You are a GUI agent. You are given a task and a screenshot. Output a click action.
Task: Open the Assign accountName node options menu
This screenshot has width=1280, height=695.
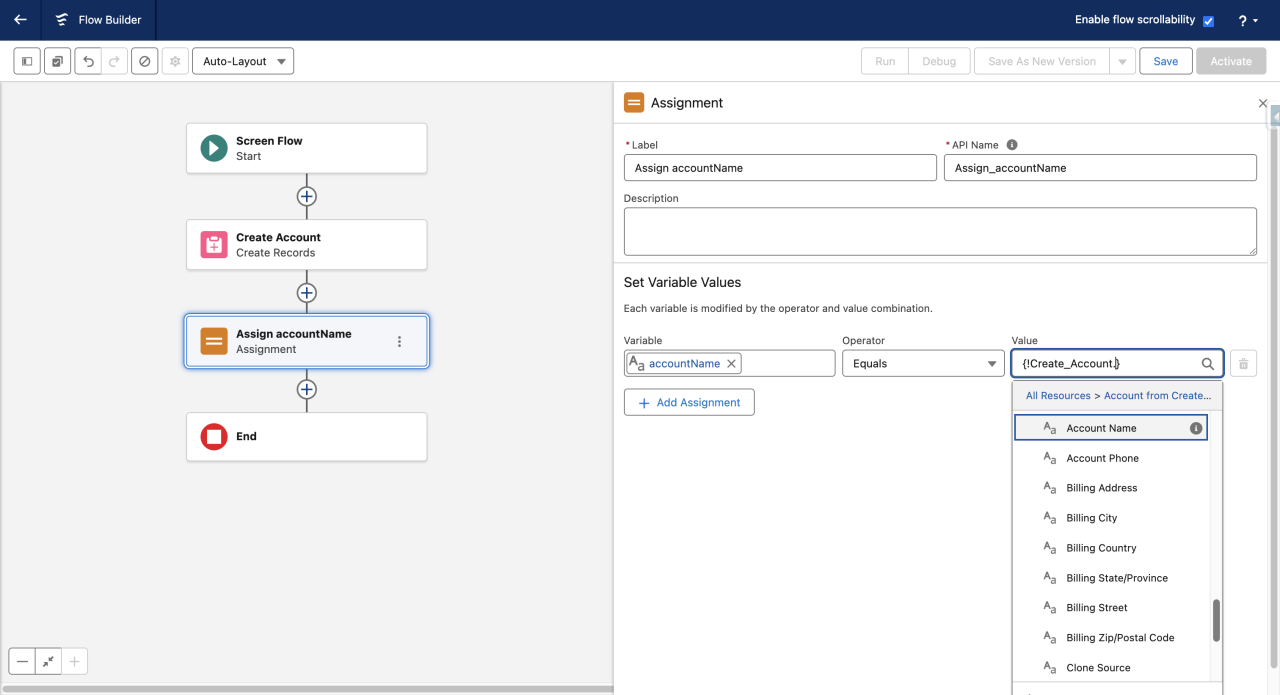(x=399, y=341)
